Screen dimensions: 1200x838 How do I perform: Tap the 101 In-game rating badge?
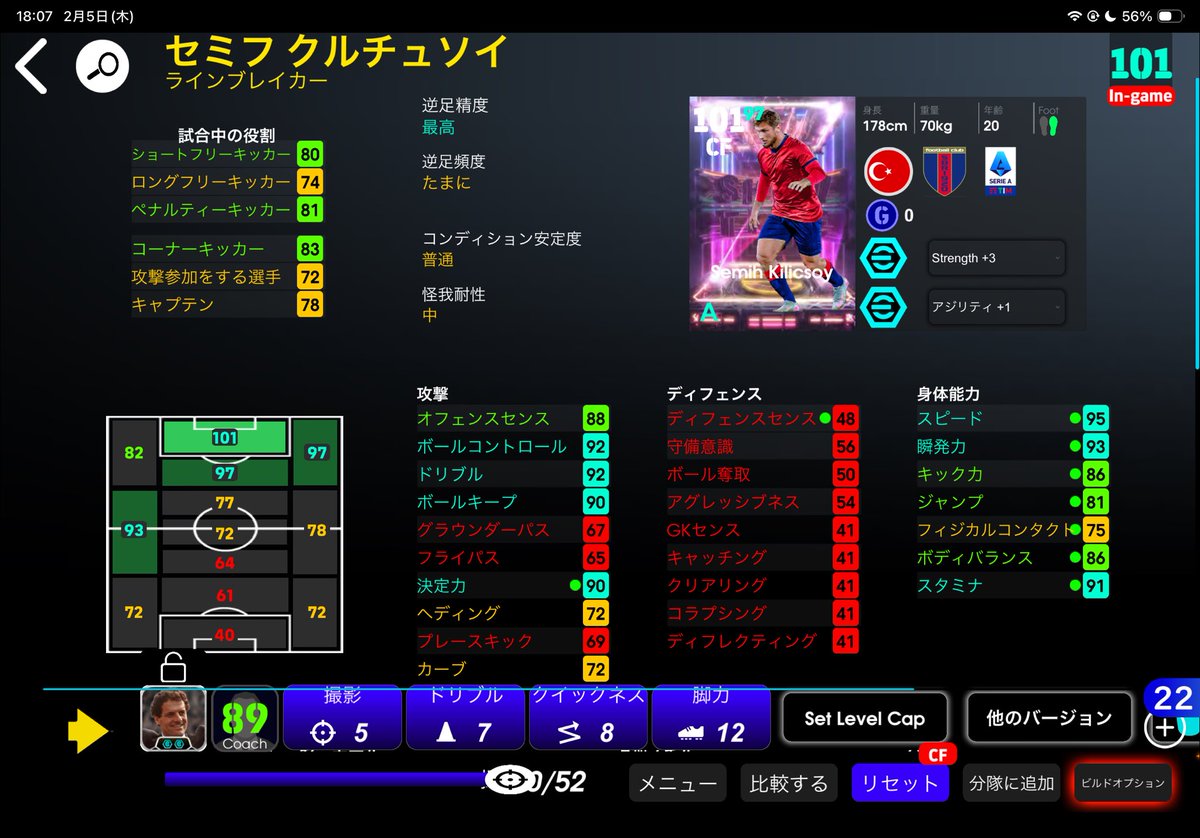coord(1141,74)
